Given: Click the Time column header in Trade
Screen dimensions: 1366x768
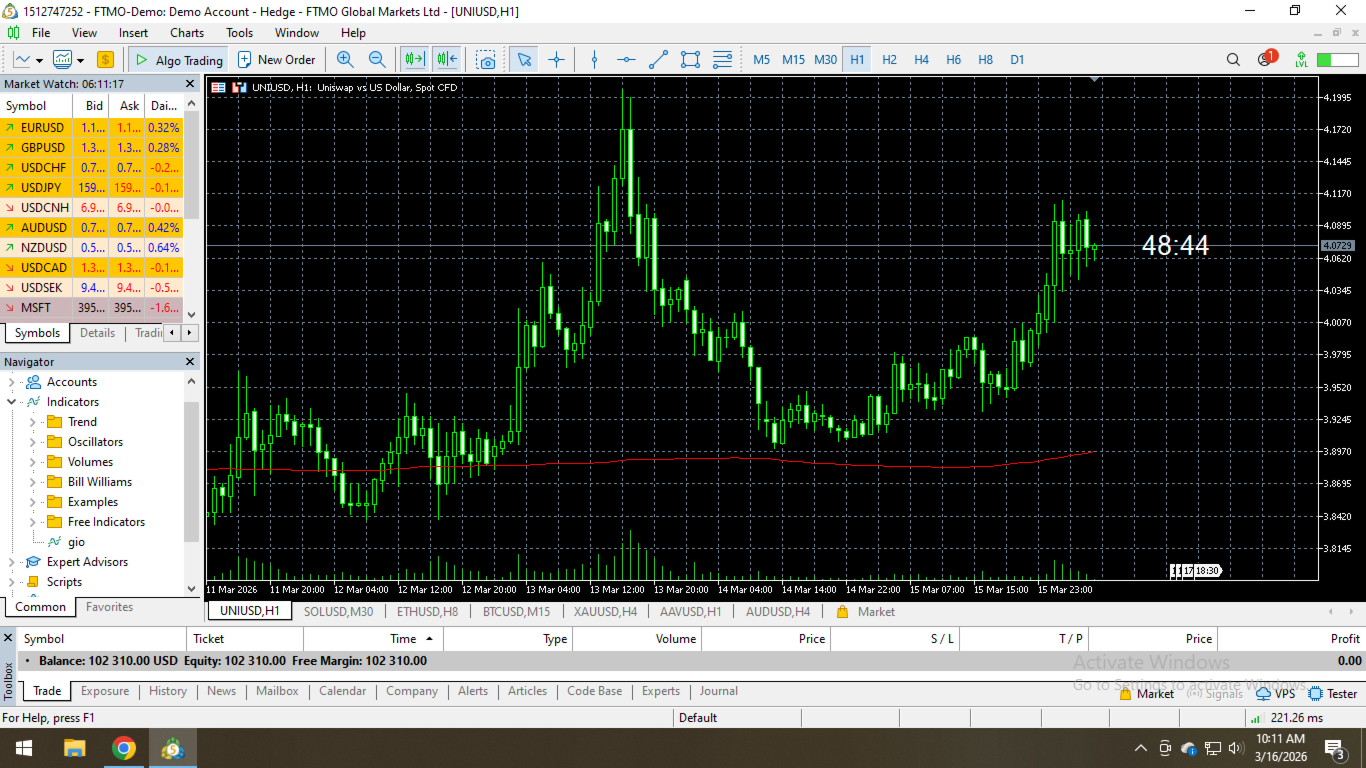Looking at the screenshot, I should pos(373,639).
